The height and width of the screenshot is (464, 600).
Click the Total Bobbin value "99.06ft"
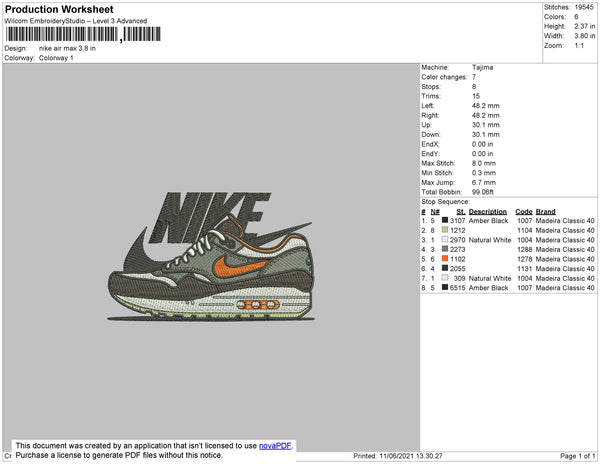point(483,192)
